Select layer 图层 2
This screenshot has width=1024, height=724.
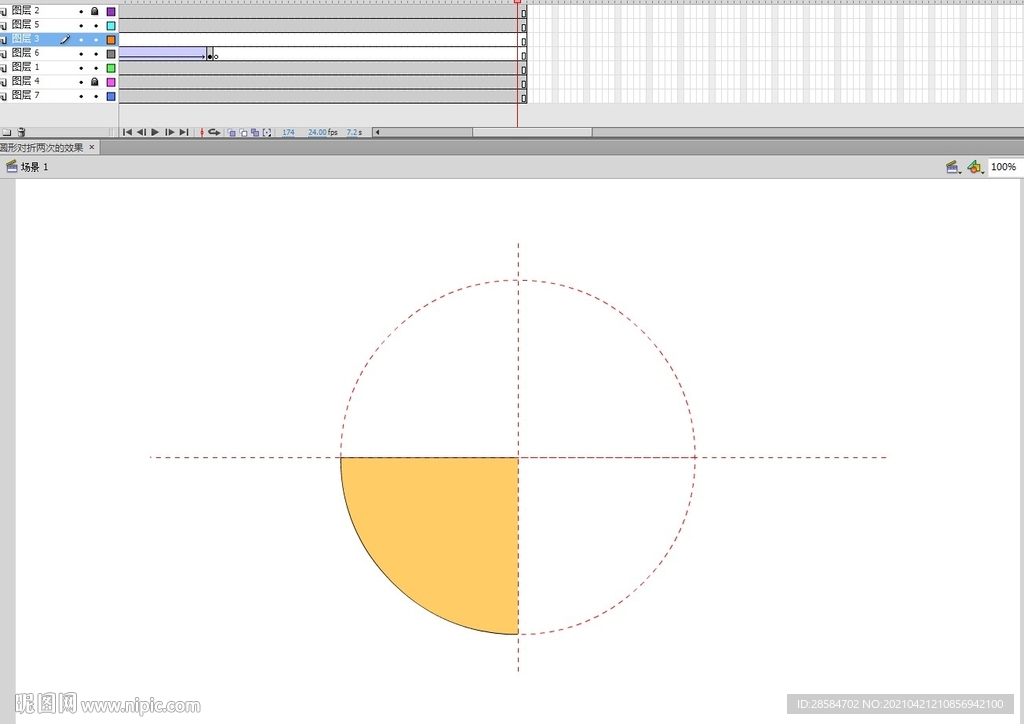pyautogui.click(x=25, y=10)
